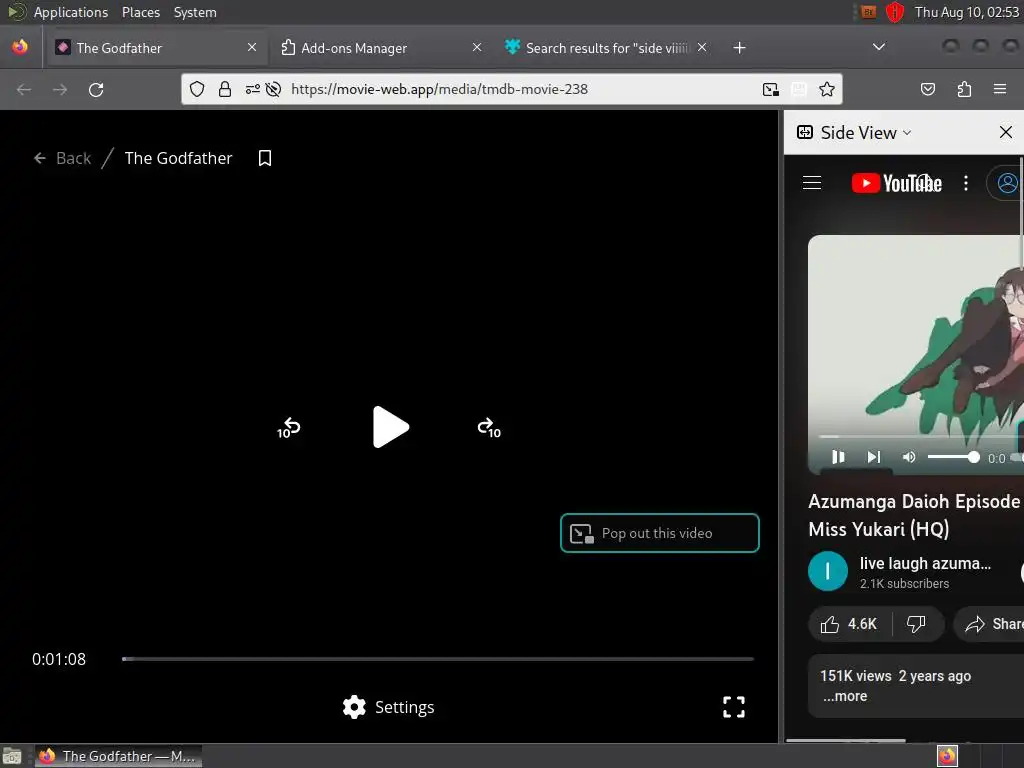
Task: Go back via the Back arrow link
Action: pyautogui.click(x=62, y=158)
